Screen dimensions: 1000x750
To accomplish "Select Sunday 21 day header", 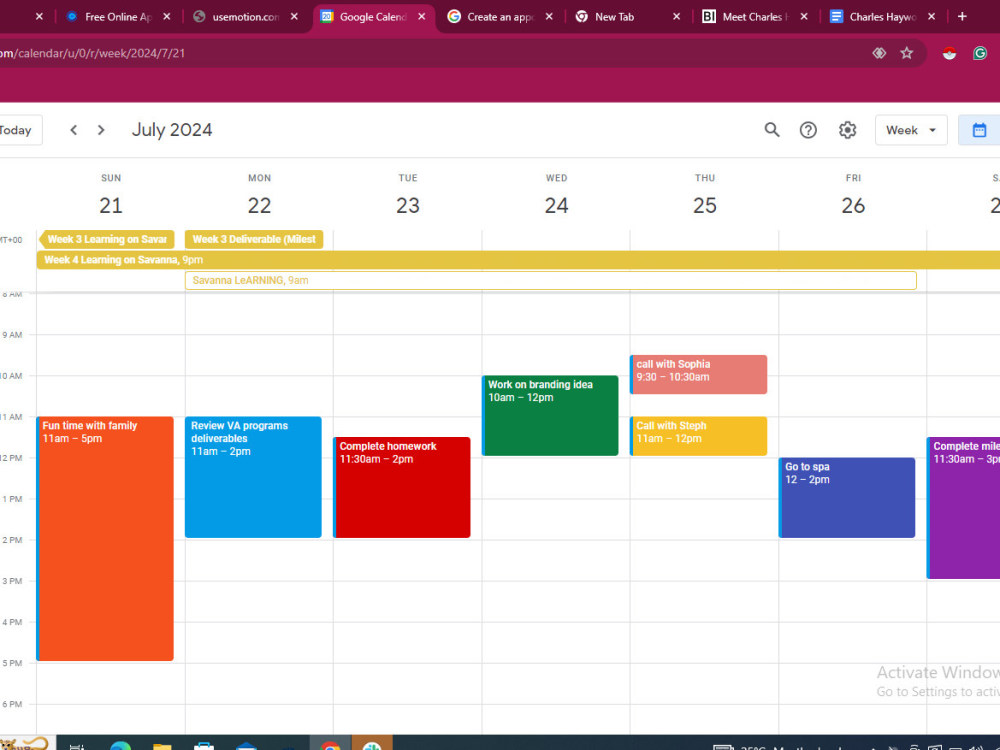I will point(111,205).
